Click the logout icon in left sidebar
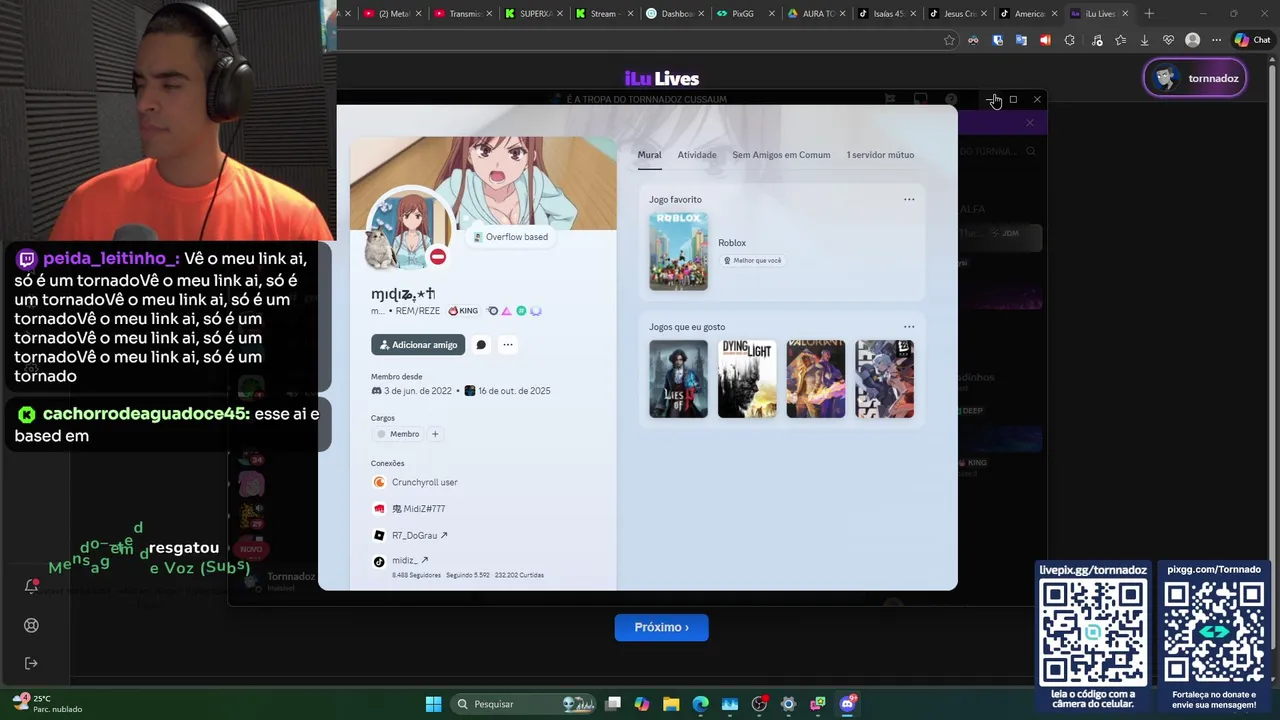 click(x=31, y=663)
